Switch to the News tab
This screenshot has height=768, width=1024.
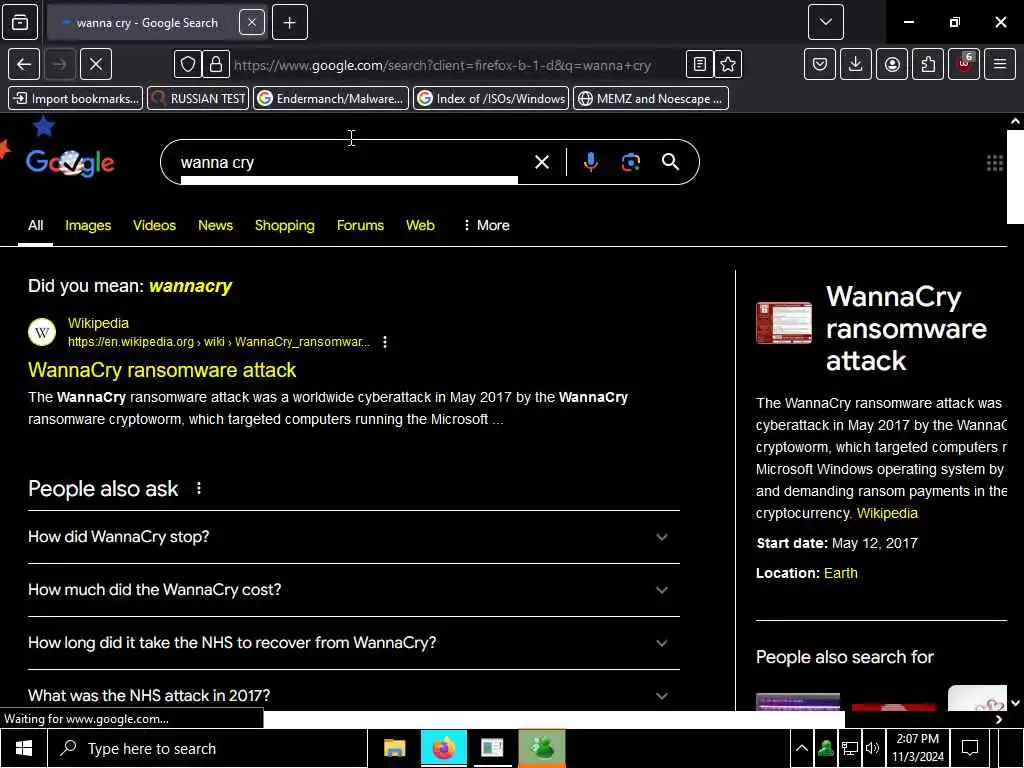point(216,225)
